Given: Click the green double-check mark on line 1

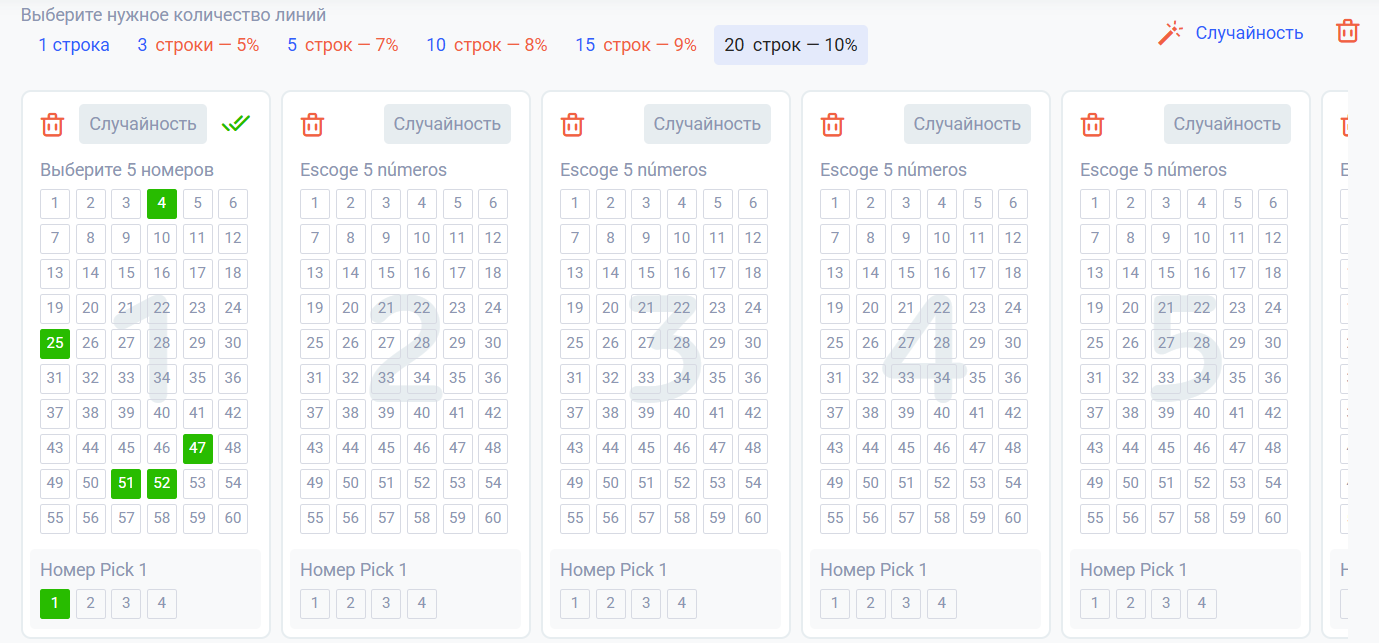Looking at the screenshot, I should (236, 123).
